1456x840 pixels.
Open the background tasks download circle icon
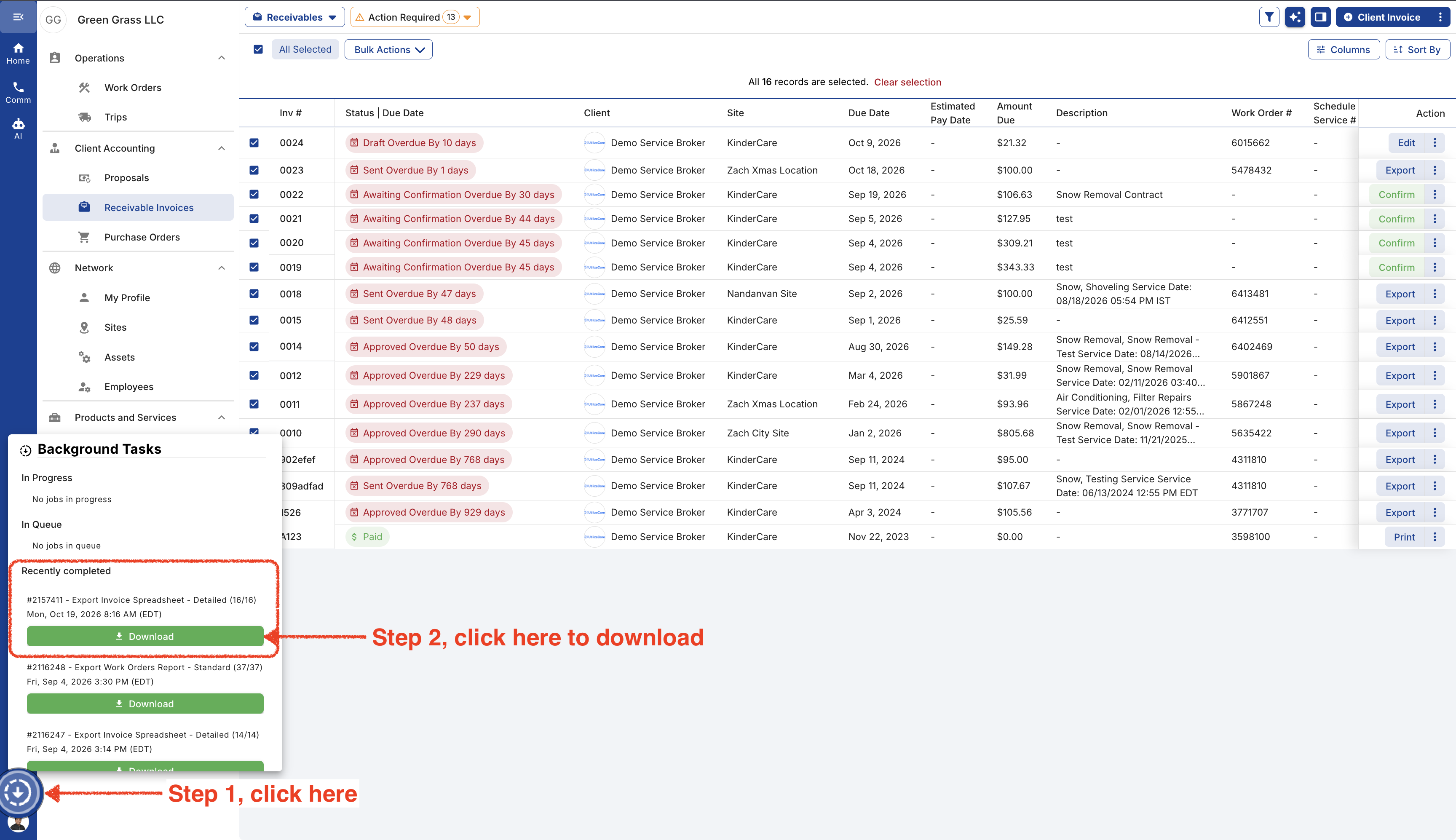tap(19, 793)
